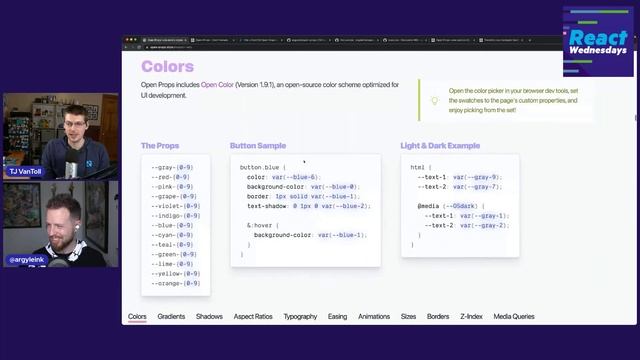Click the Button Sample heading
This screenshot has height=360, width=640.
[x=258, y=146]
